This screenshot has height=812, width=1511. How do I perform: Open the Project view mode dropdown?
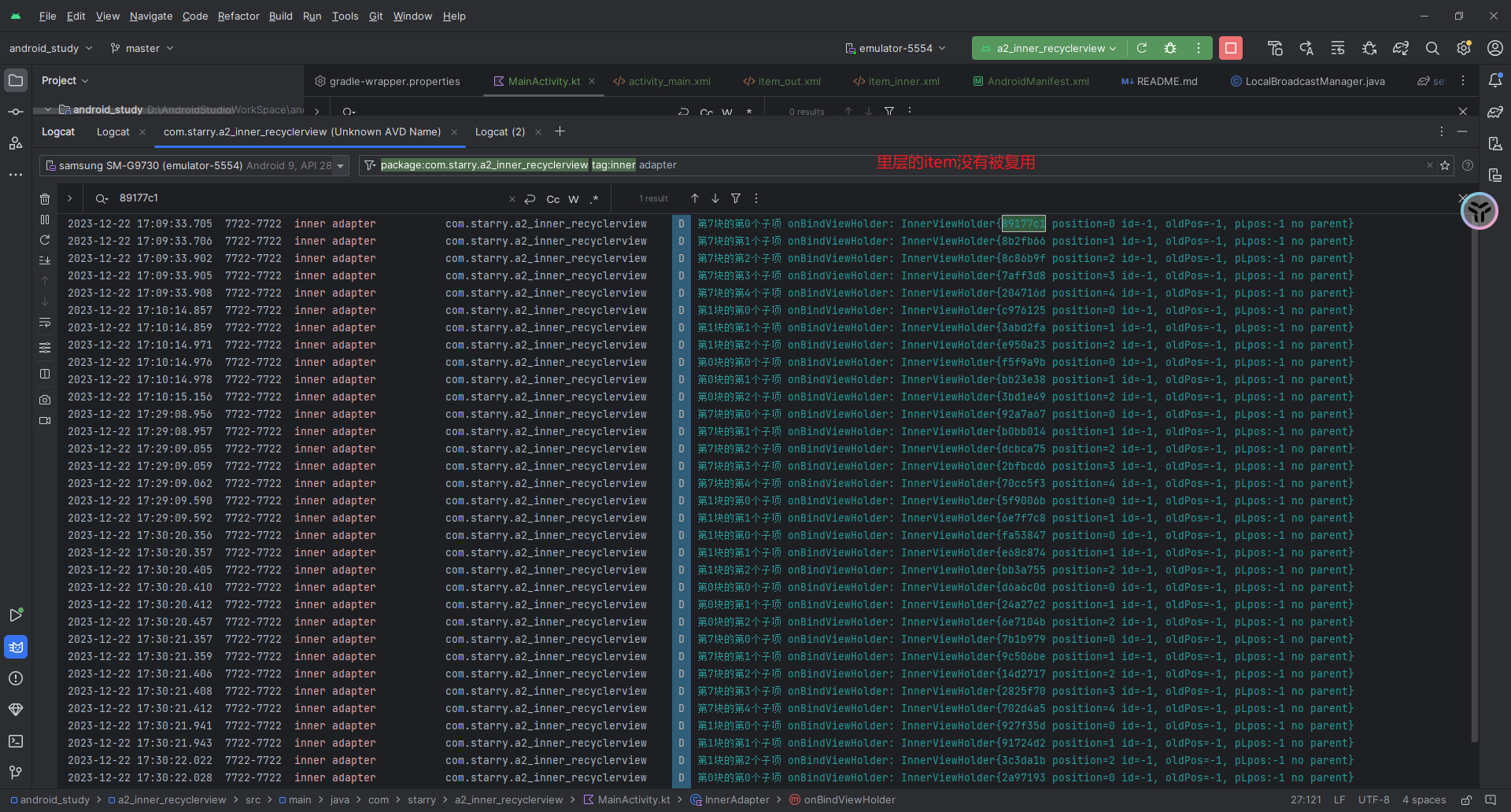coord(65,80)
